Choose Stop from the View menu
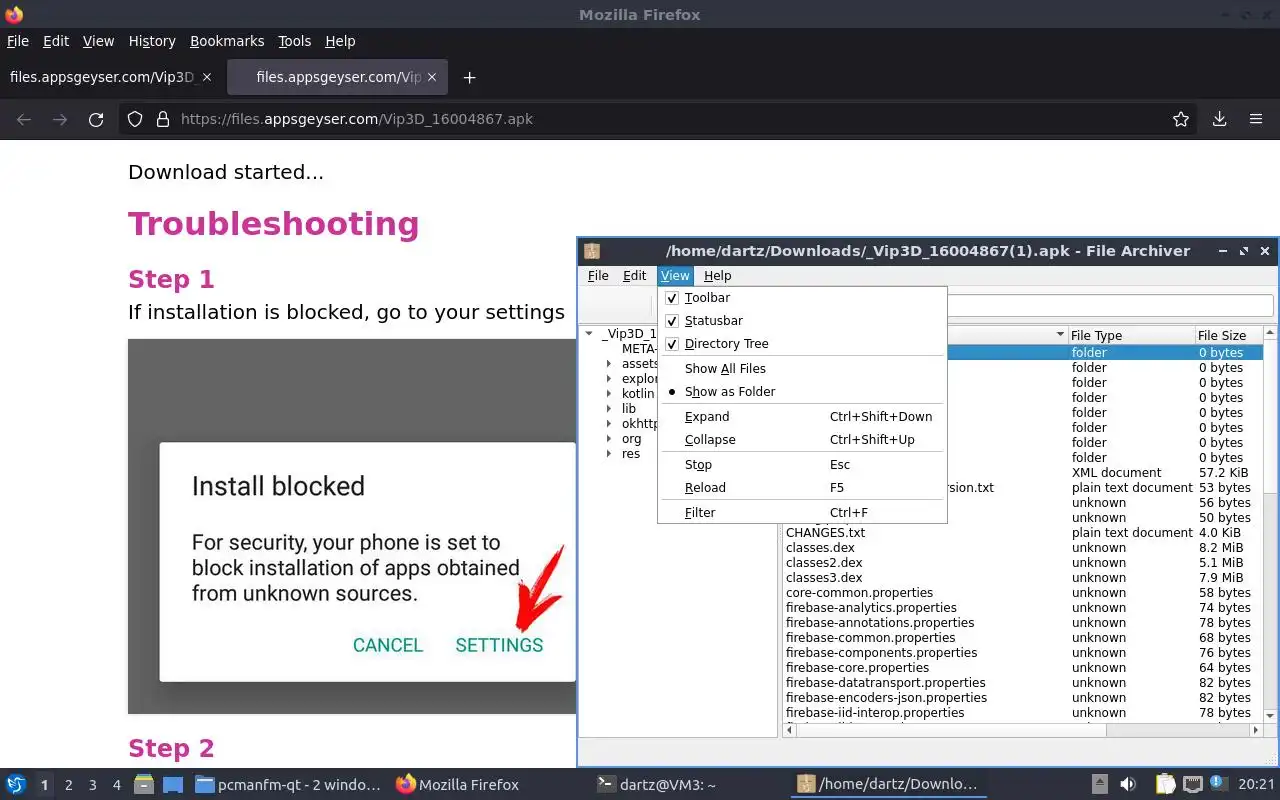The image size is (1280, 800). [x=802, y=465]
